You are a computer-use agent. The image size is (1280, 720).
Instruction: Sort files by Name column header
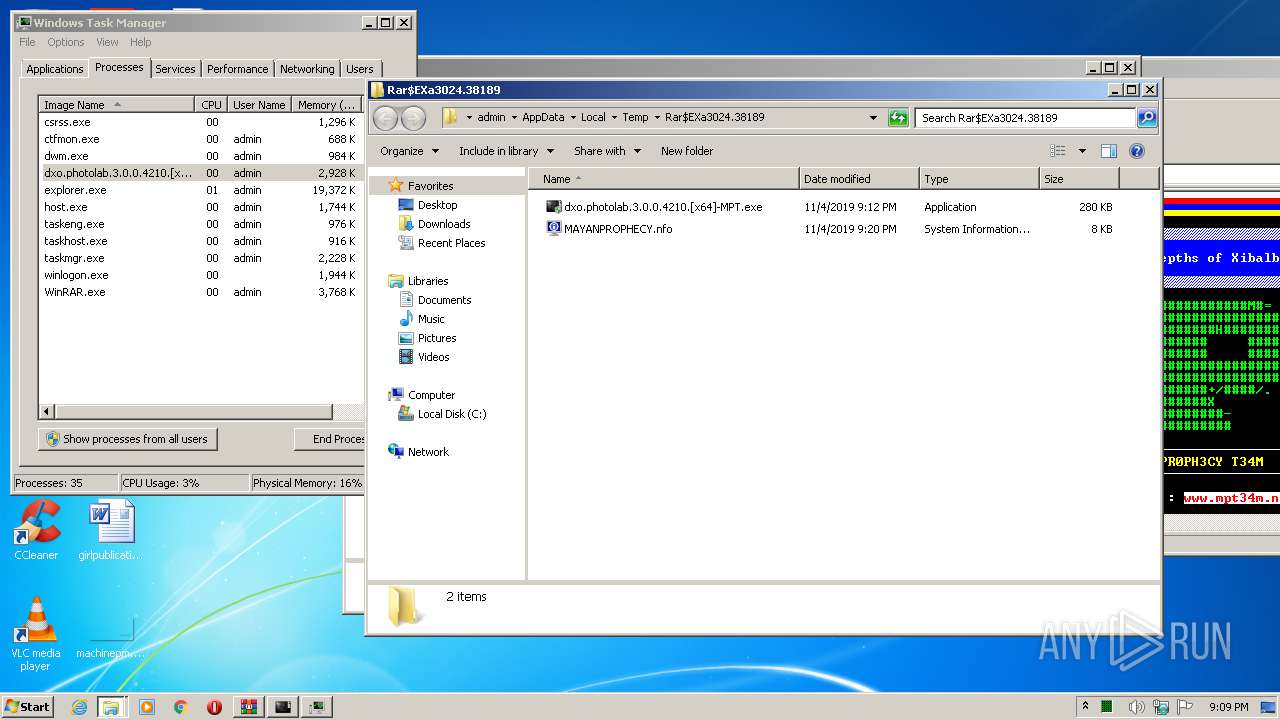[x=666, y=179]
